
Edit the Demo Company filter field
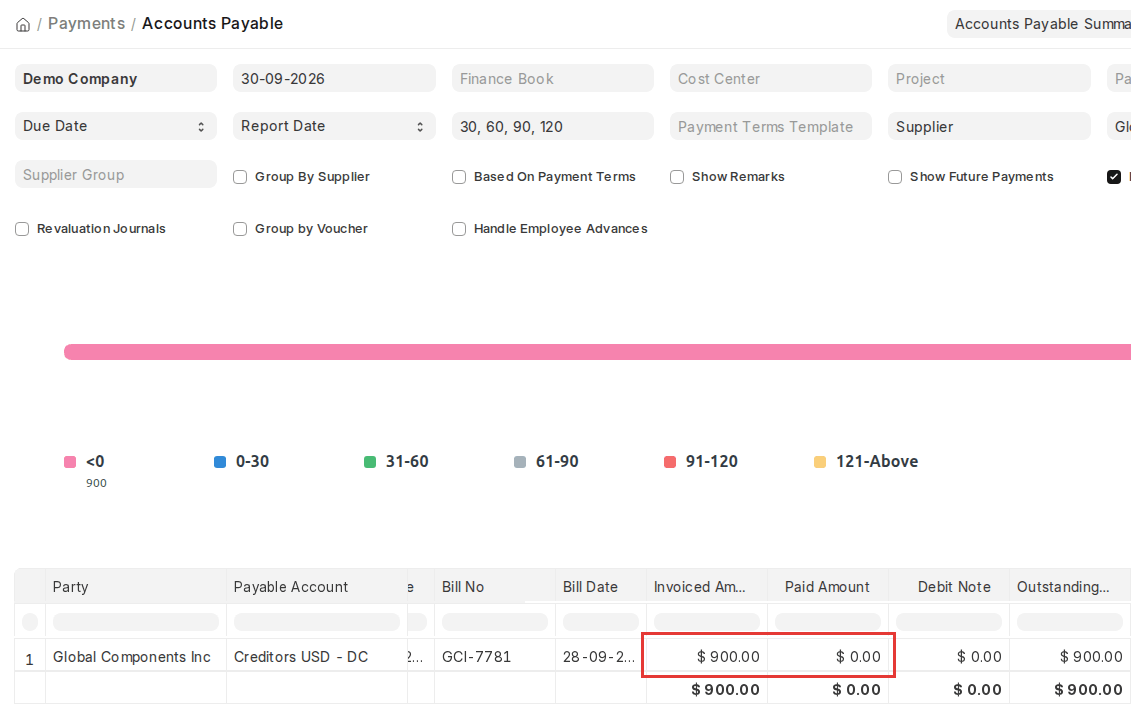(x=115, y=79)
